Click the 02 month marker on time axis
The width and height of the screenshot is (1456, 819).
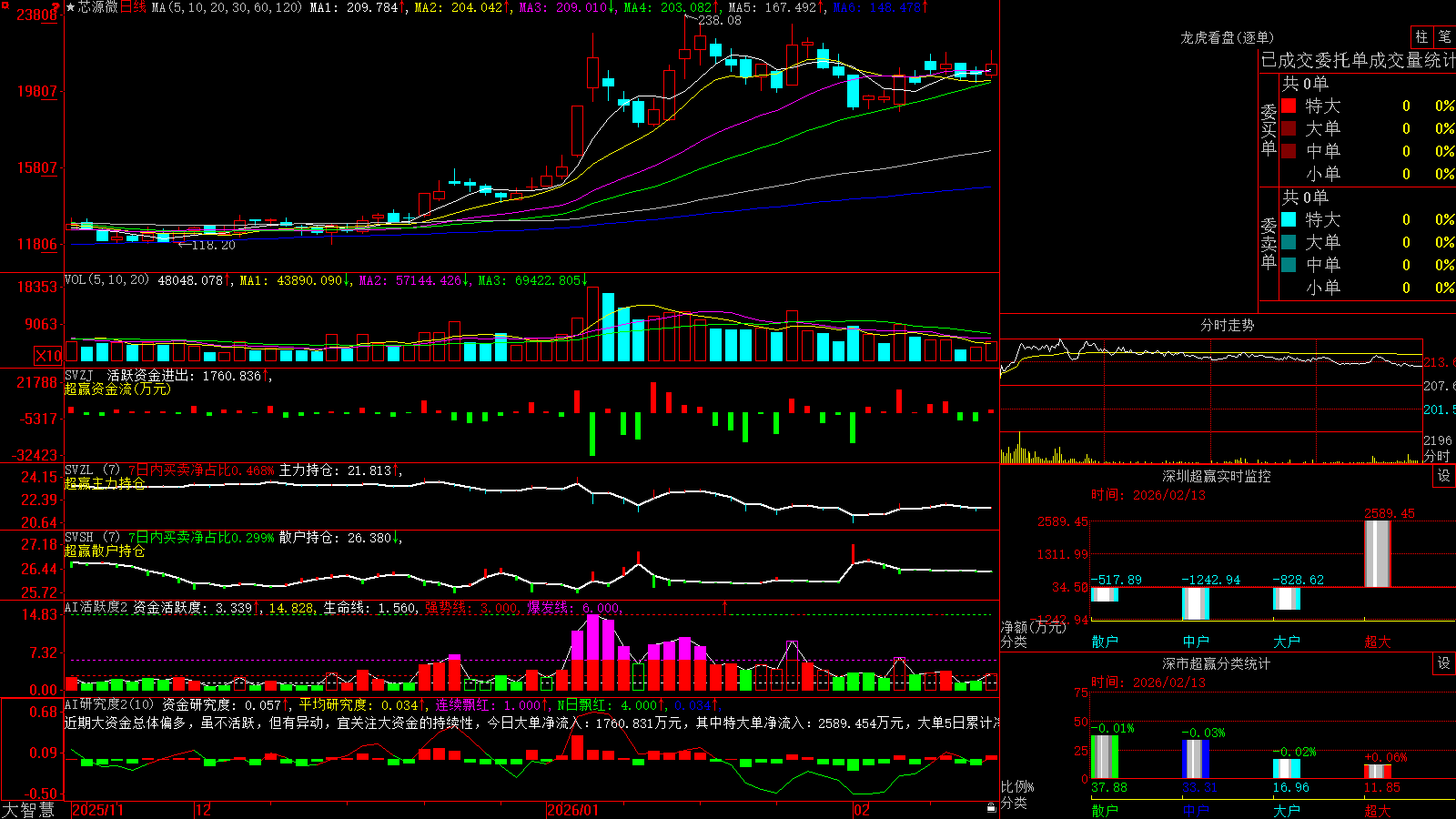pyautogui.click(x=861, y=810)
